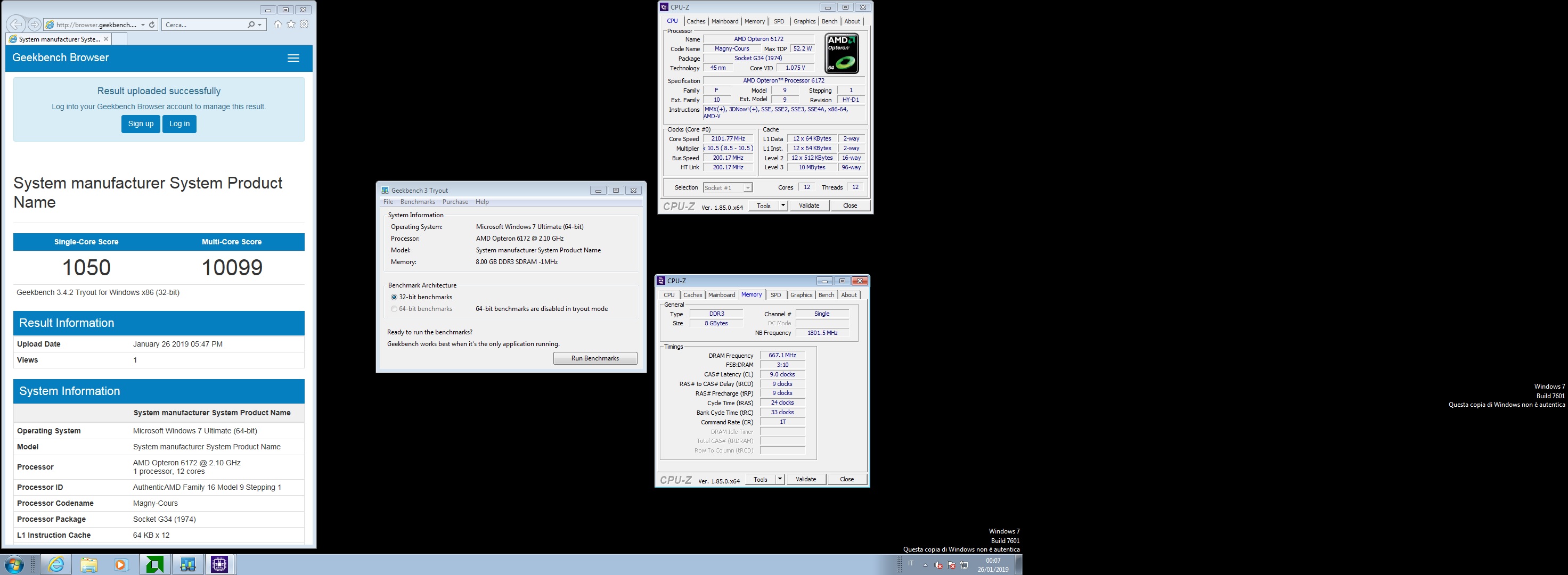Open the Benchmarks menu

(418, 202)
